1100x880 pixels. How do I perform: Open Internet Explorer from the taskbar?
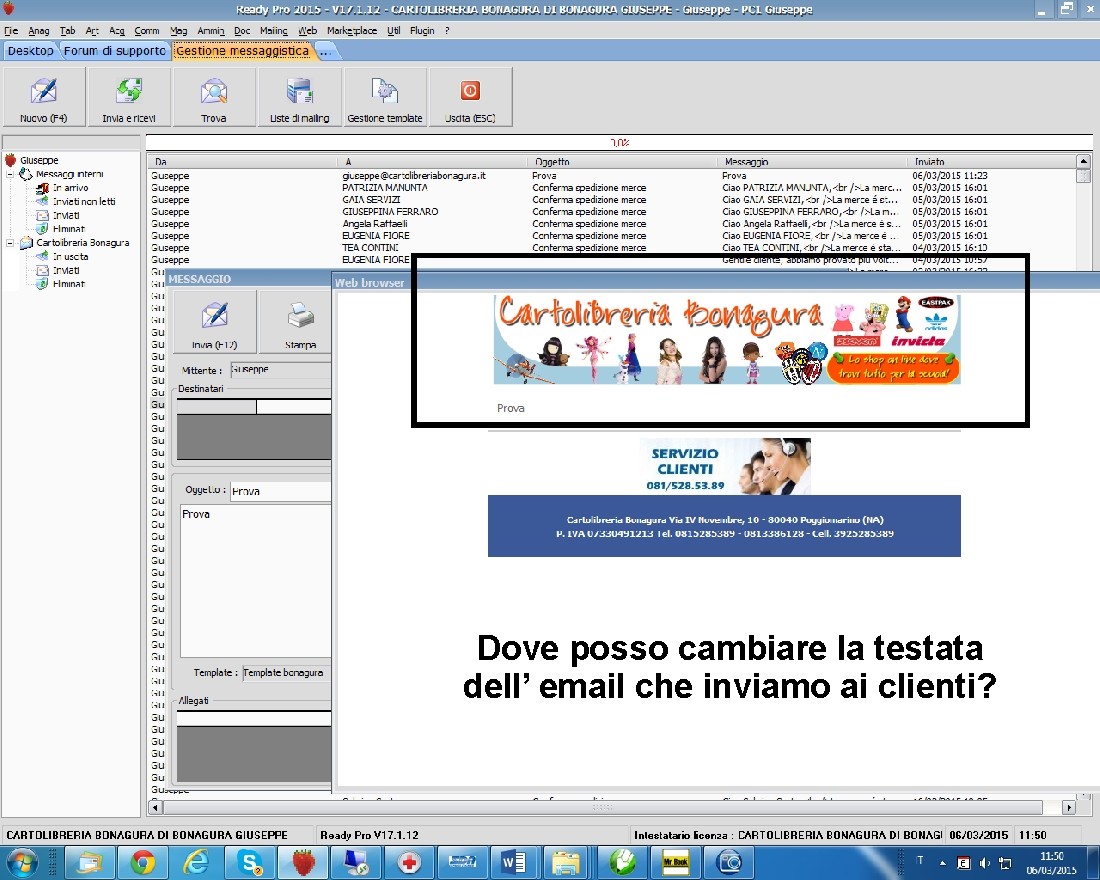pyautogui.click(x=196, y=862)
